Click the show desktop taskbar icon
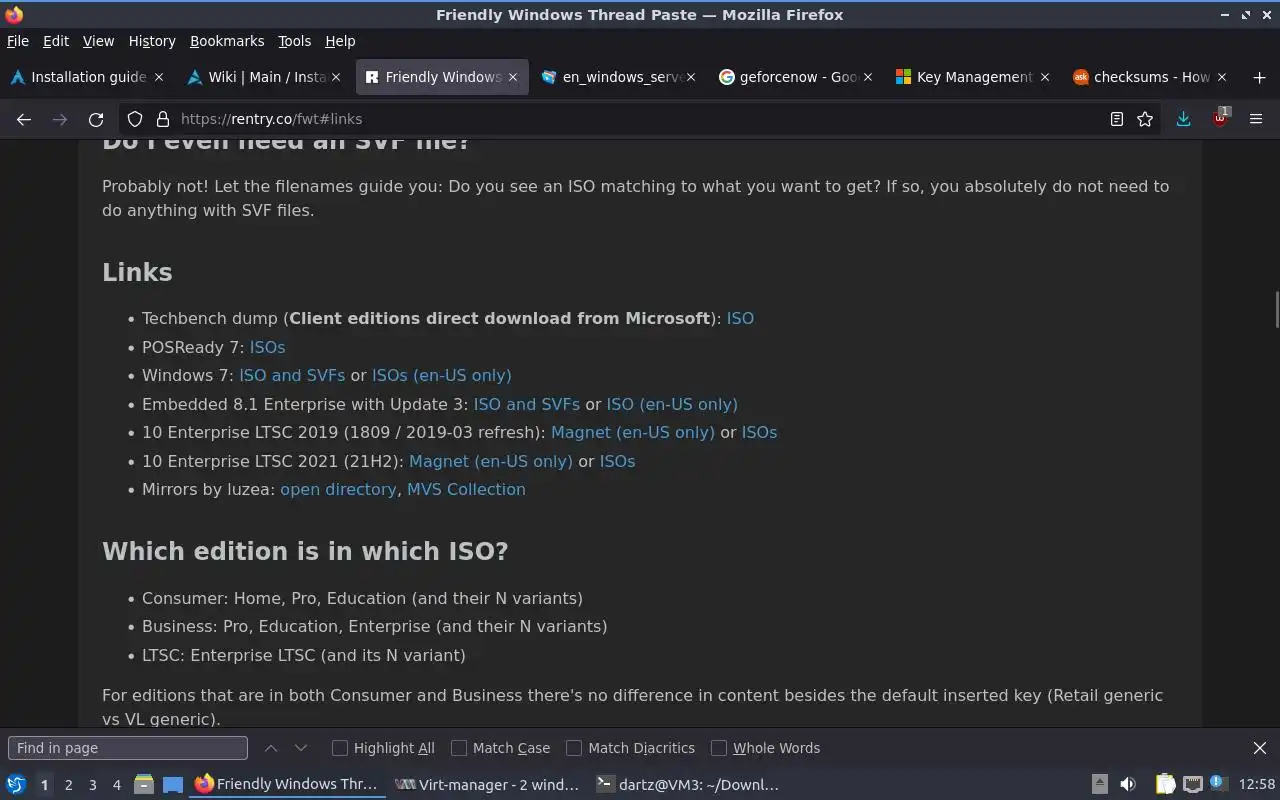This screenshot has height=800, width=1280. pyautogui.click(x=173, y=785)
